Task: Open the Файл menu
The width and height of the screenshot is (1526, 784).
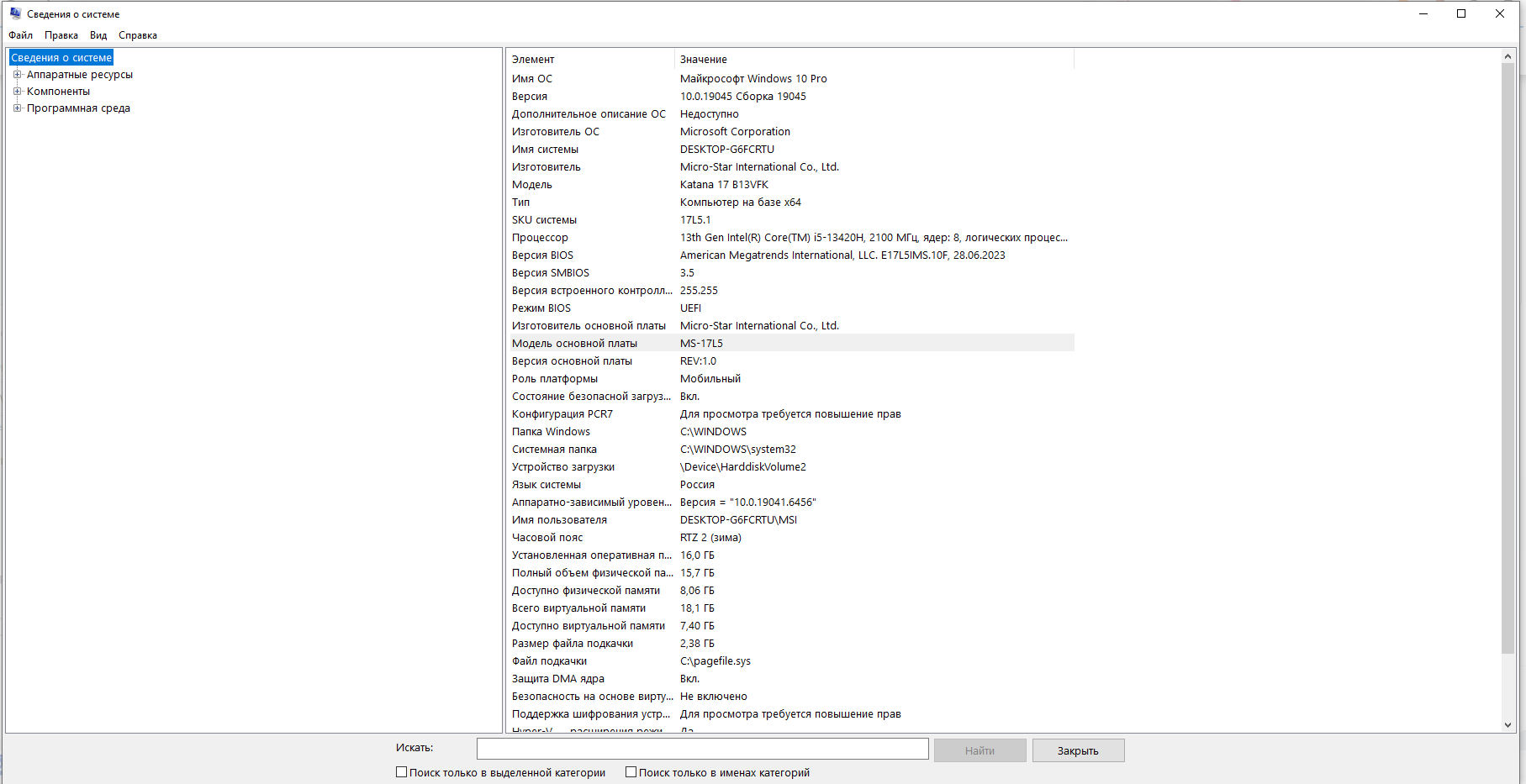Action: [x=20, y=35]
